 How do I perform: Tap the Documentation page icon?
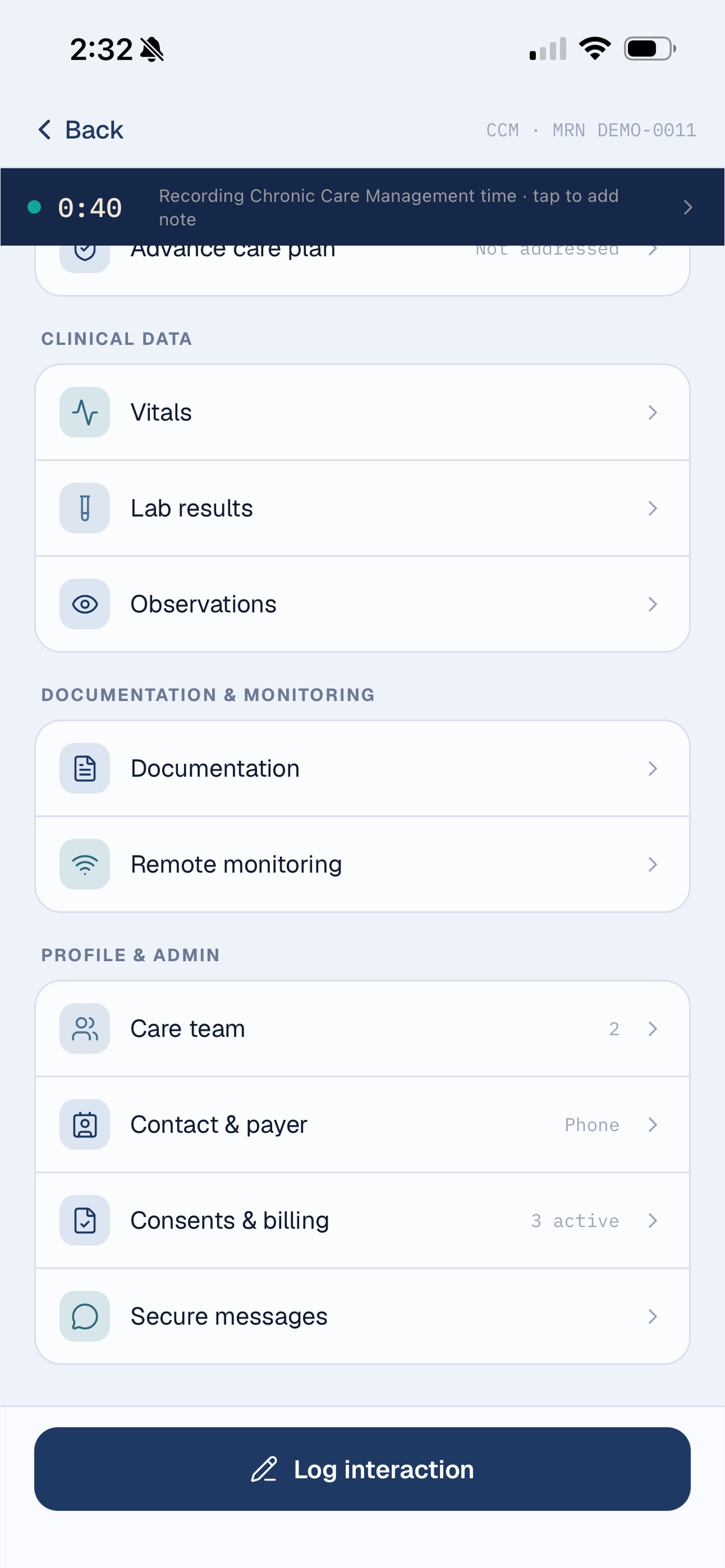pyautogui.click(x=85, y=768)
